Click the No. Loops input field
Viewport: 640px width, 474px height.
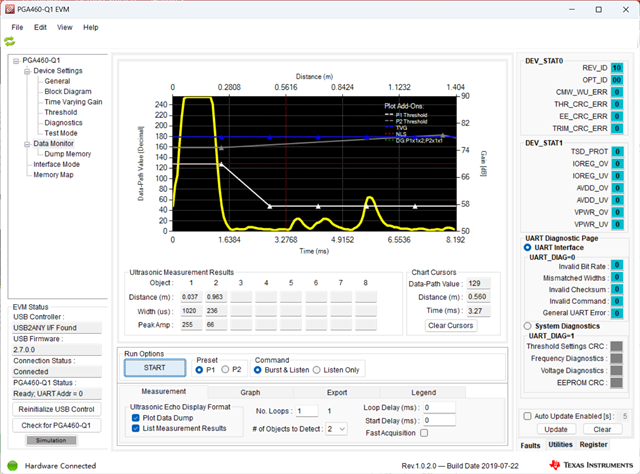[307, 411]
